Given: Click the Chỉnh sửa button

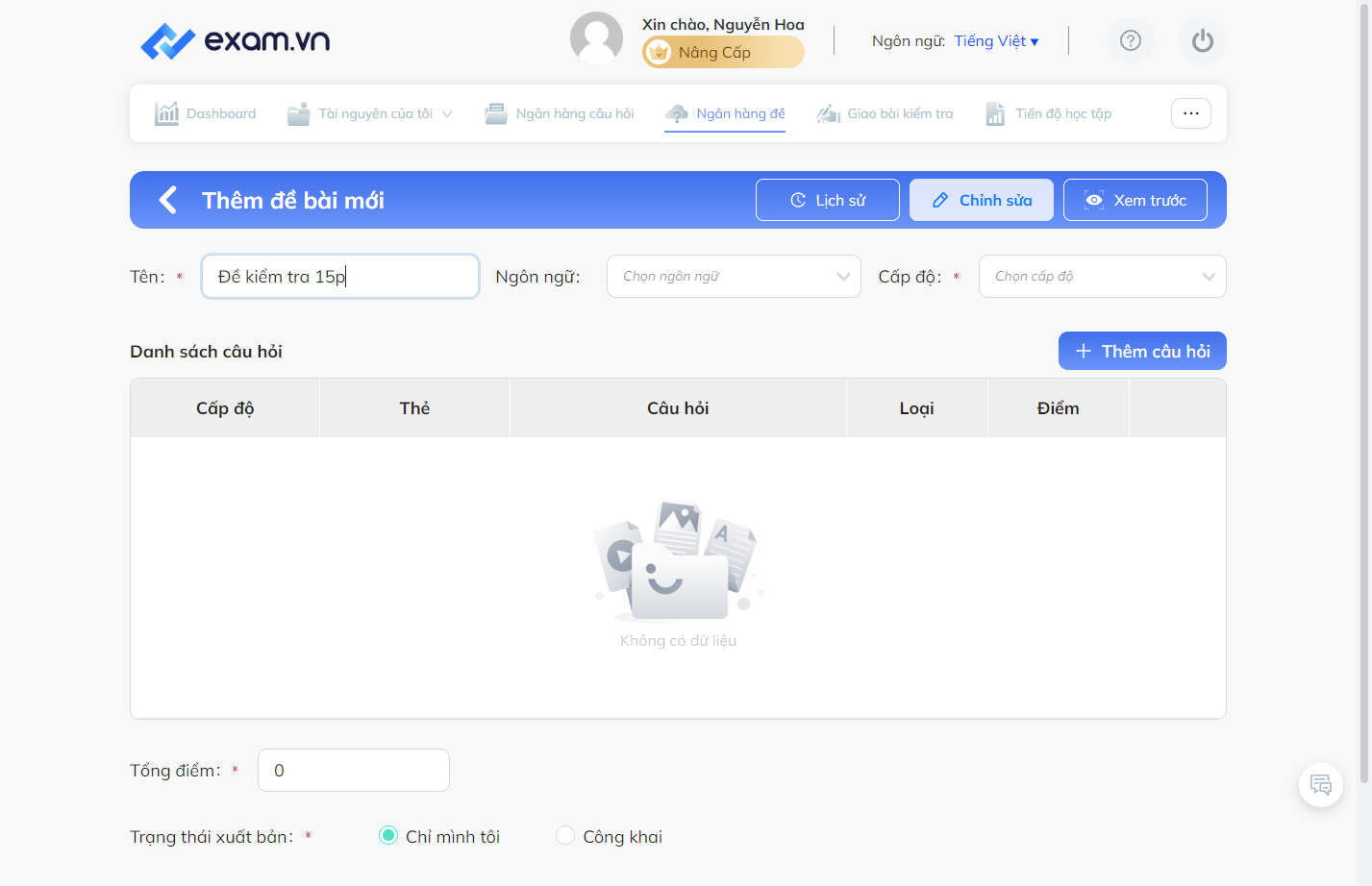Looking at the screenshot, I should 982,200.
